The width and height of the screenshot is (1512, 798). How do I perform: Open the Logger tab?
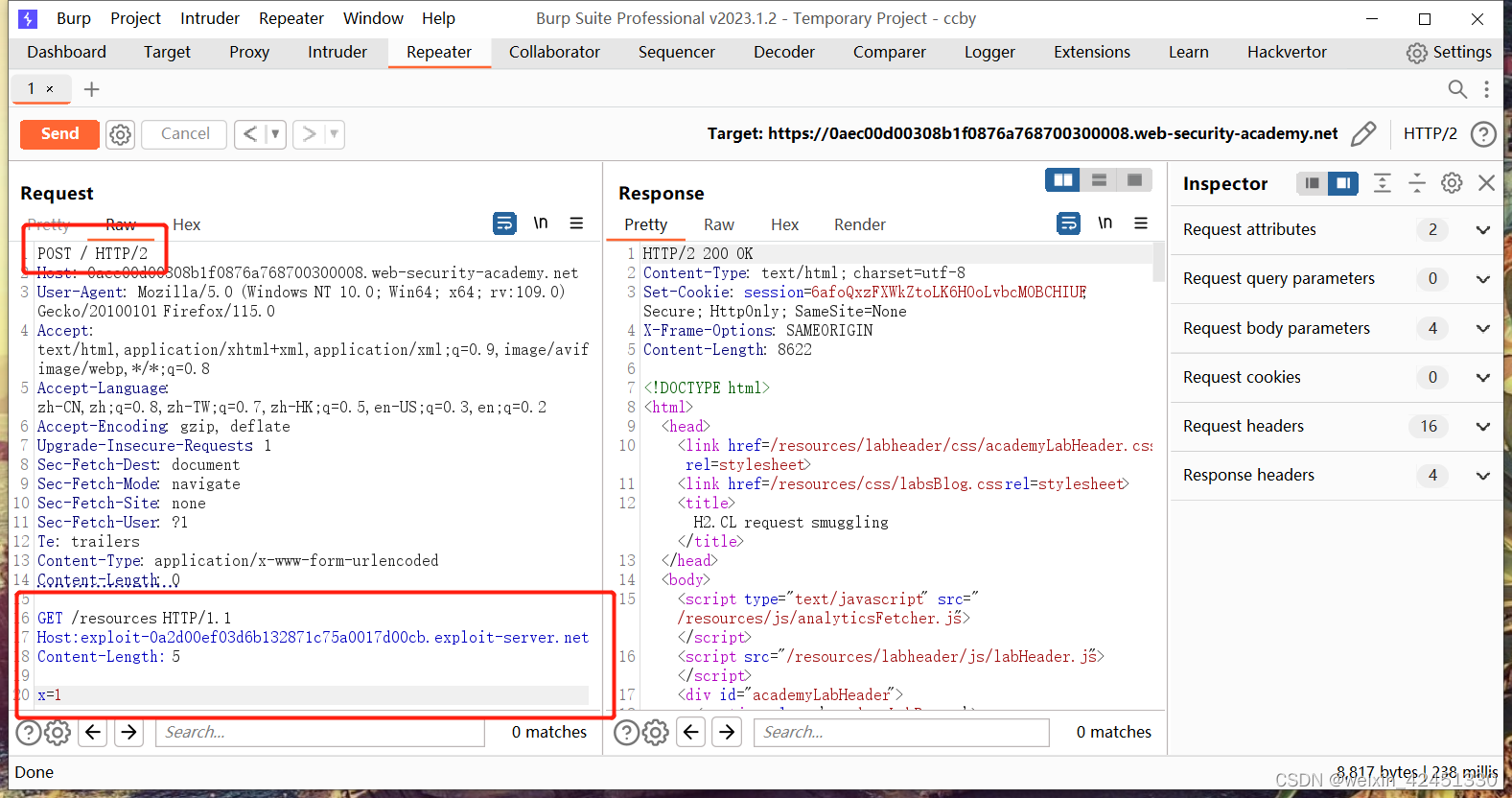tap(989, 52)
